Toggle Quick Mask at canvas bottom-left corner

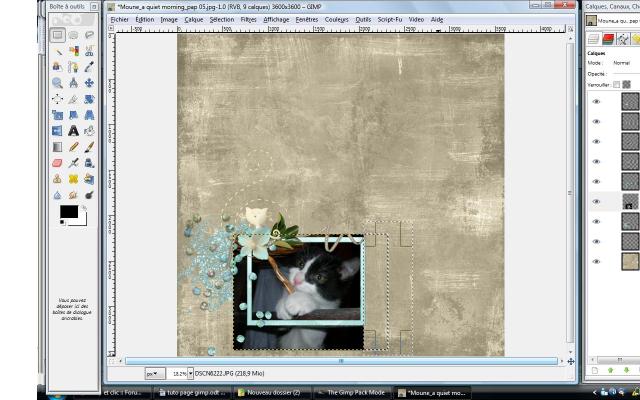click(111, 361)
